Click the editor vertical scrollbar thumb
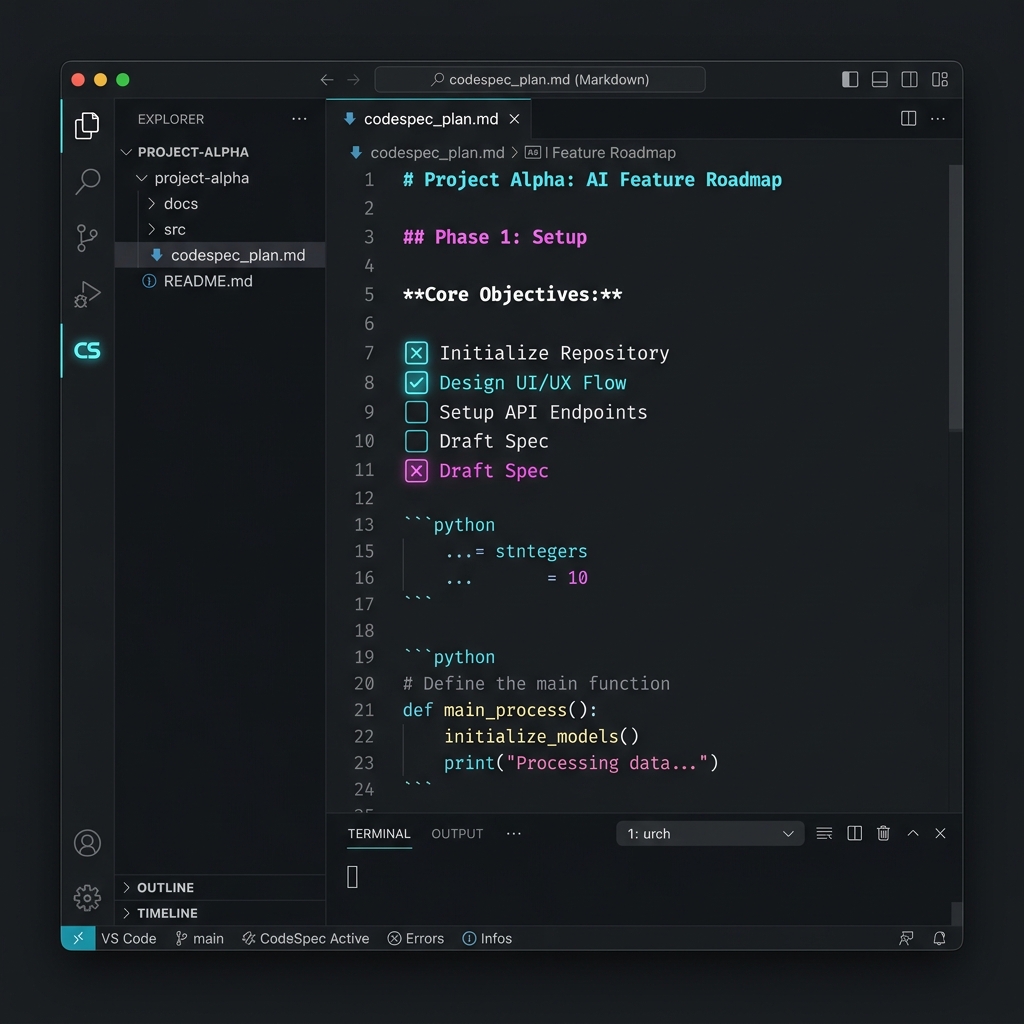This screenshot has height=1024, width=1024. pos(955,297)
